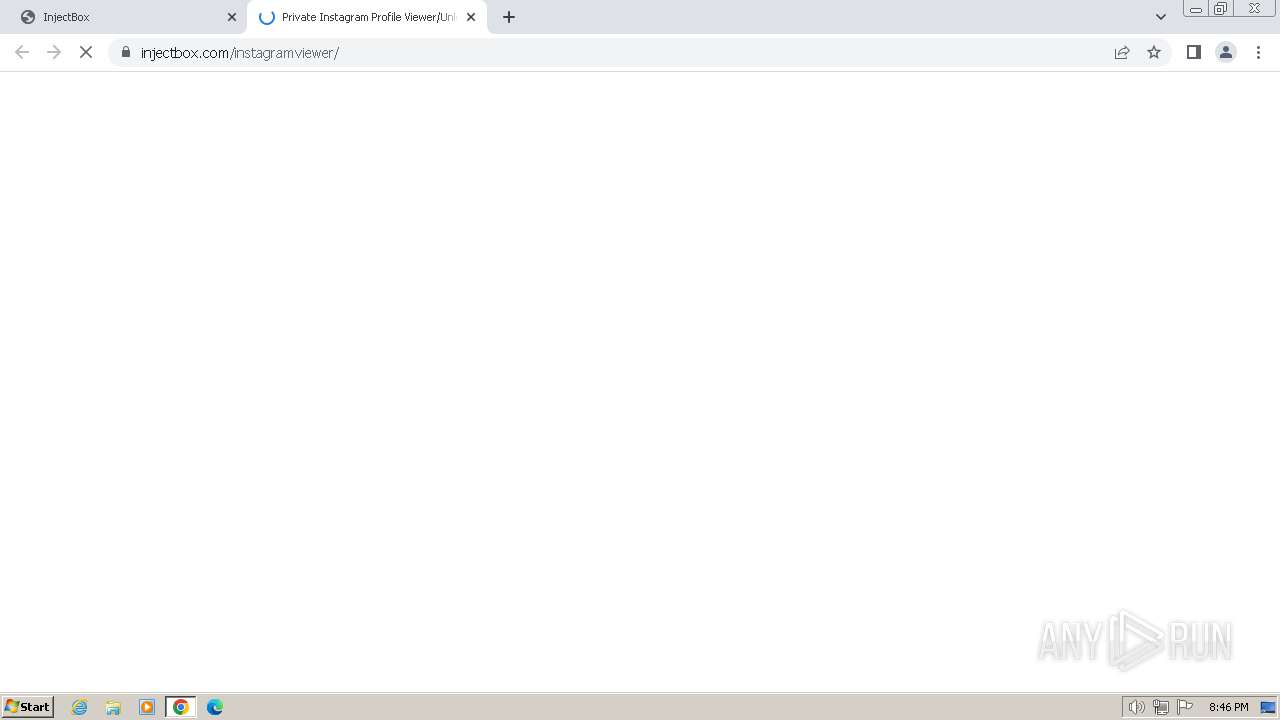Minimize the Chrome window
The image size is (1280, 720).
[x=1196, y=9]
